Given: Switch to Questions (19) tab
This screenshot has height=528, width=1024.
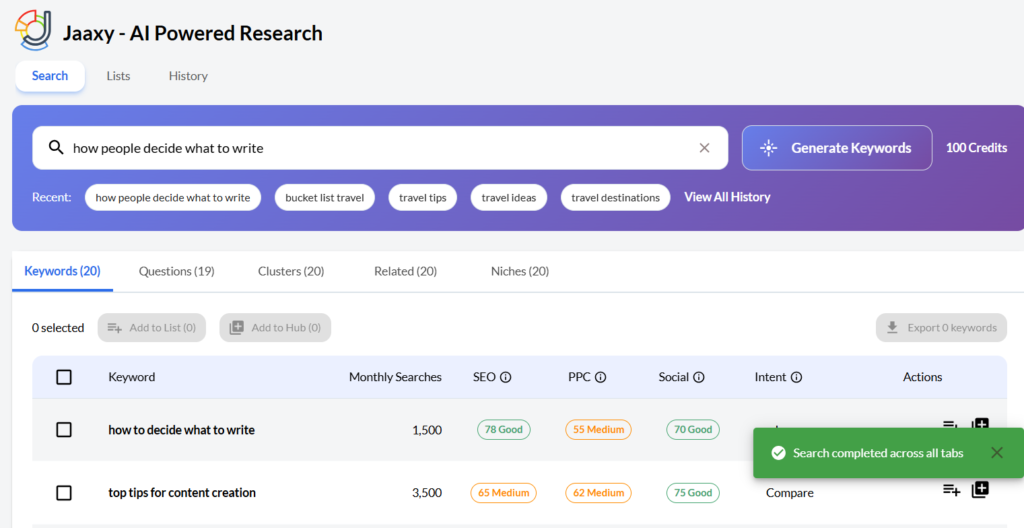Looking at the screenshot, I should [176, 271].
